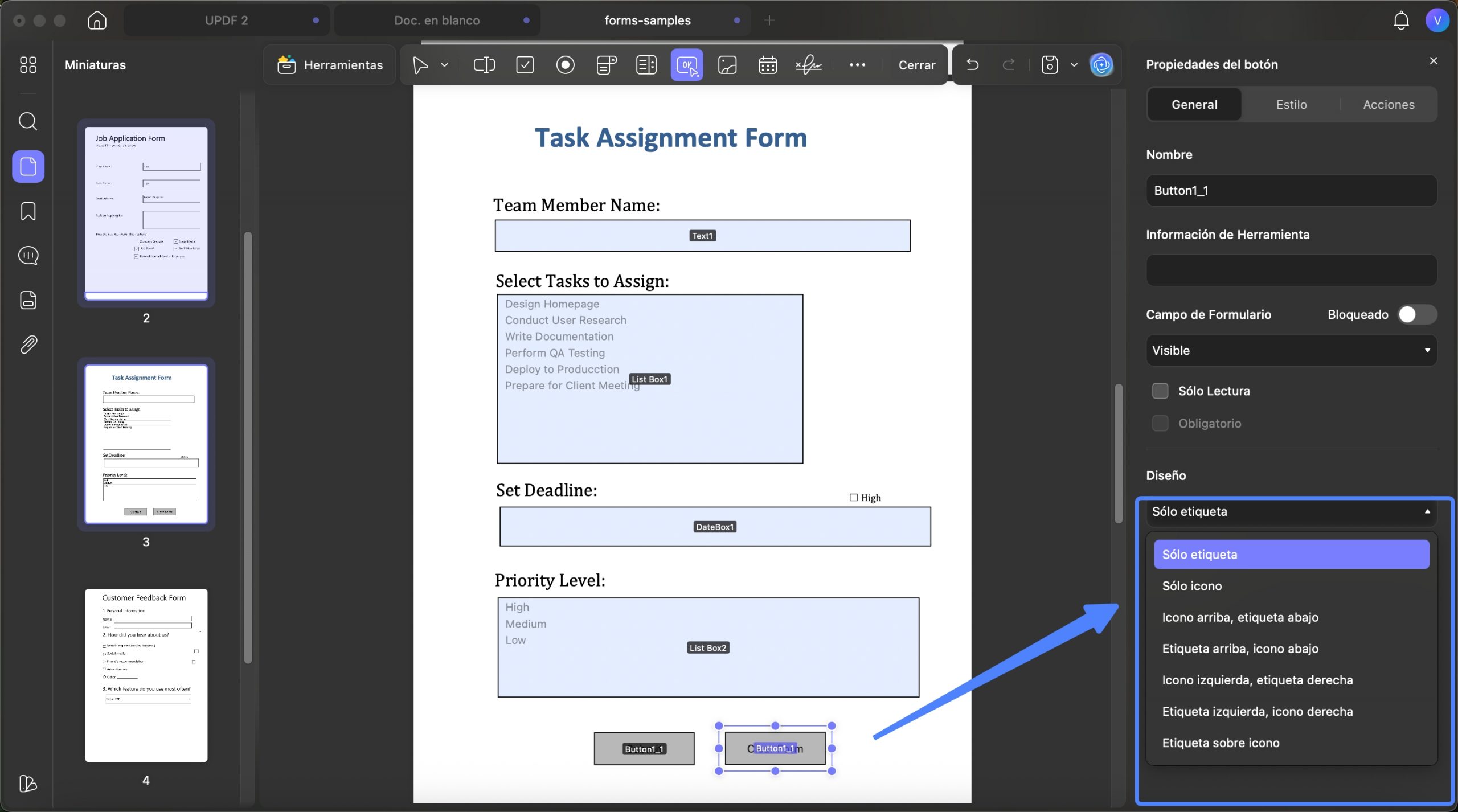Viewport: 1458px width, 812px height.
Task: Check the Sólo Lectura checkbox
Action: 1160,391
